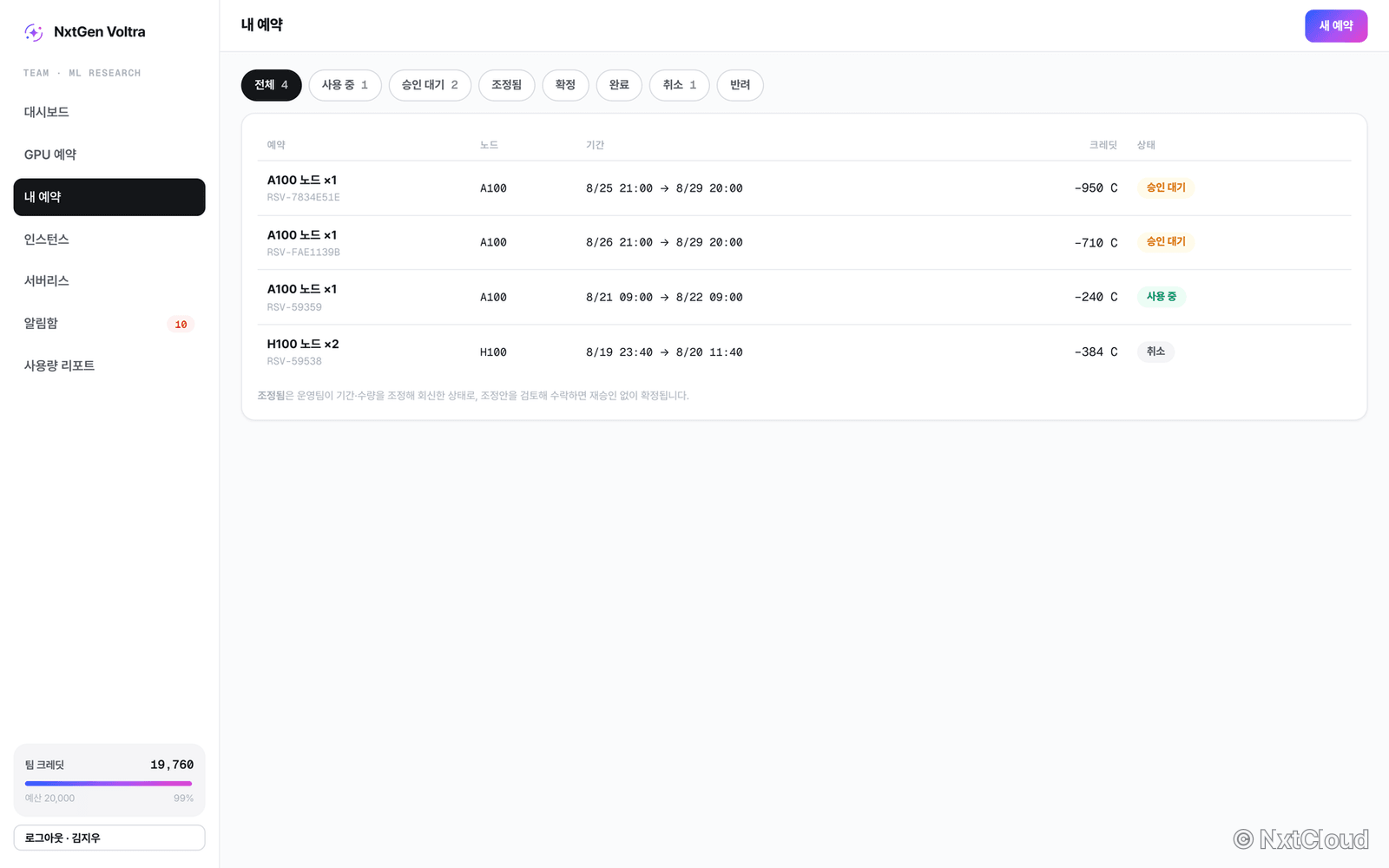The width and height of the screenshot is (1389, 868).
Task: Open the 인스턴스 sidebar page
Action: [x=109, y=239]
